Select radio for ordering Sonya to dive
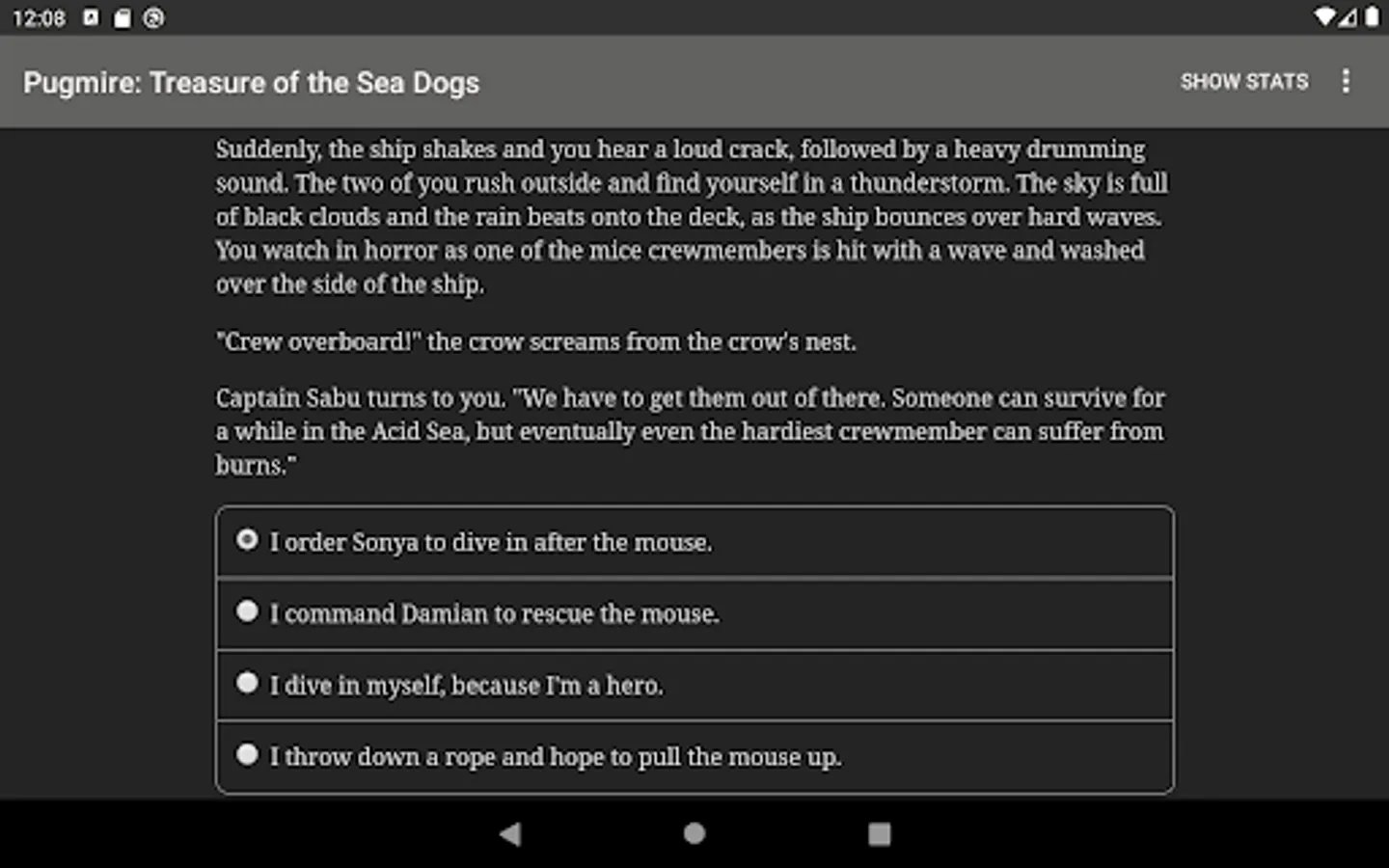 pyautogui.click(x=248, y=540)
